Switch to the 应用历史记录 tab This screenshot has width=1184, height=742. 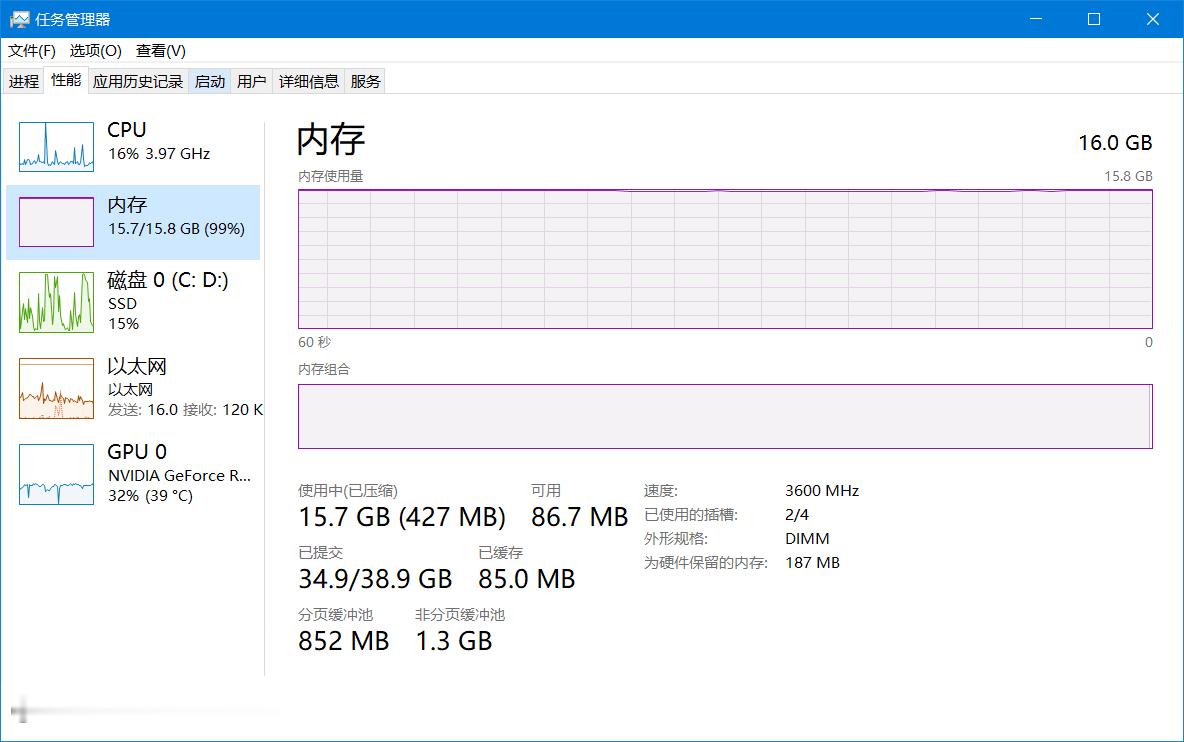tap(138, 82)
